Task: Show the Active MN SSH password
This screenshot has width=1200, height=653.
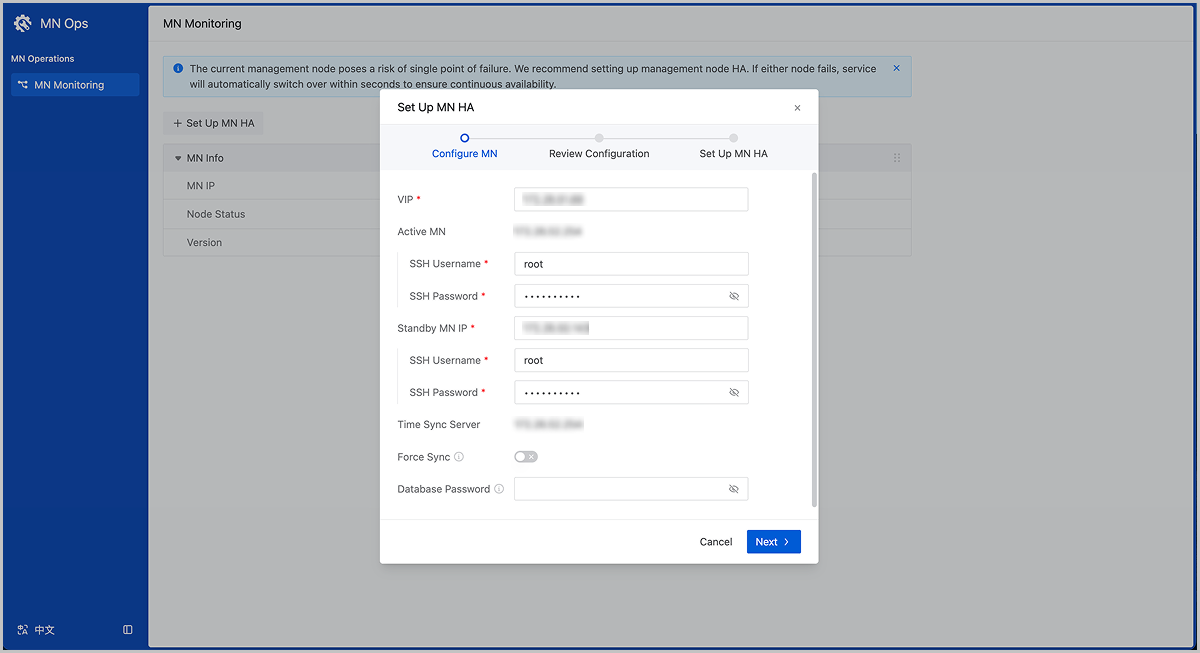Action: (734, 296)
